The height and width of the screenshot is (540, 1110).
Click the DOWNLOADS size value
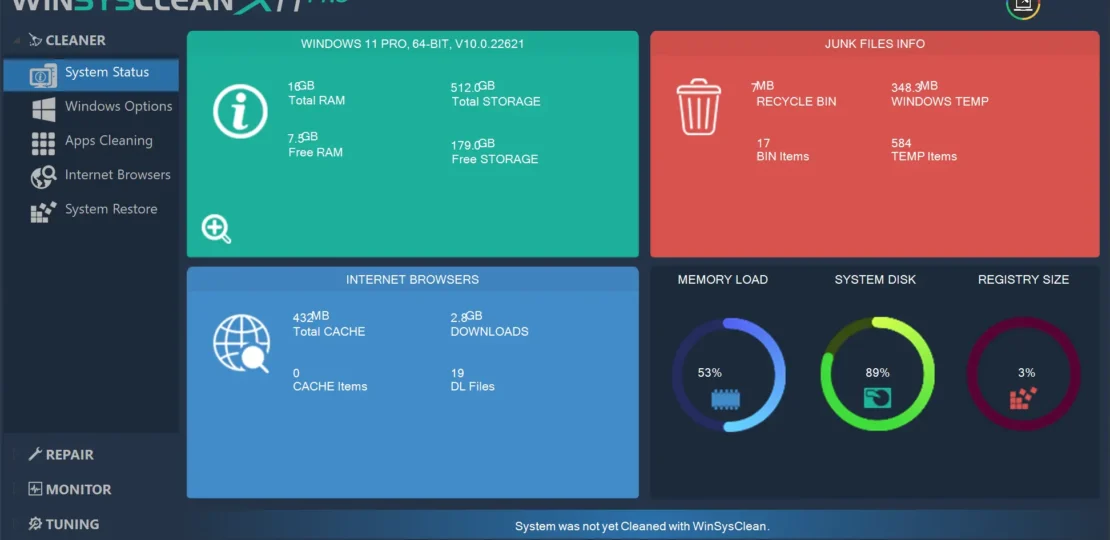coord(467,317)
